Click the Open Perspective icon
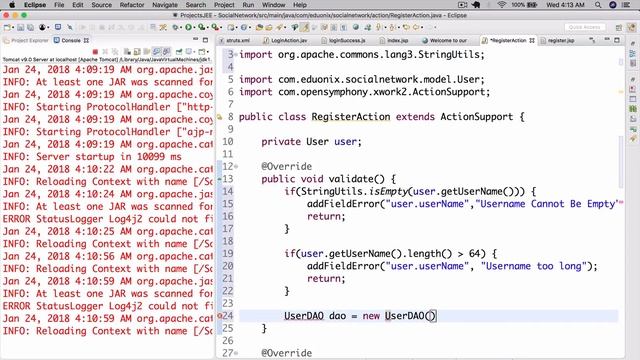640x360 pixels. (x=619, y=28)
